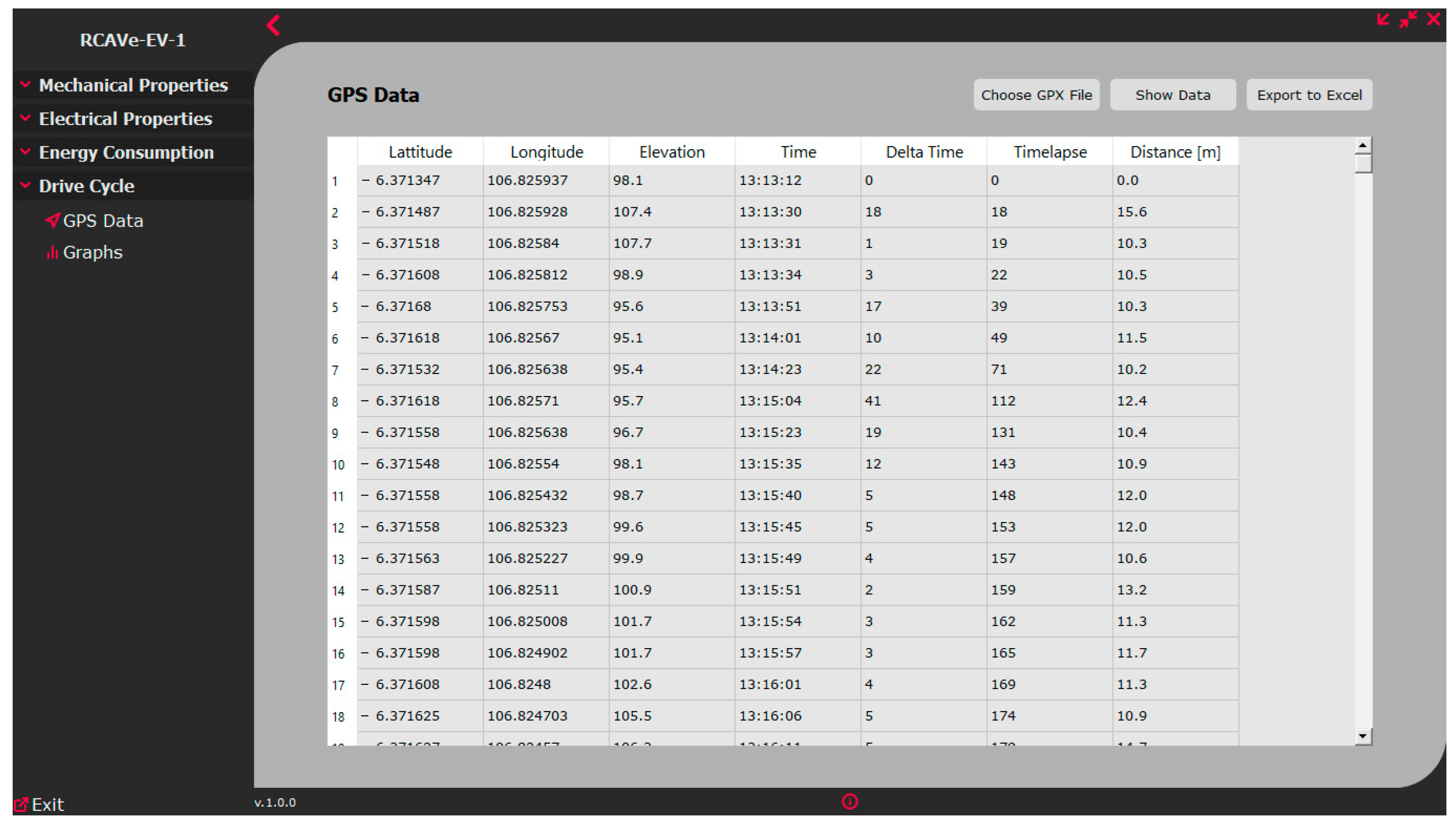Screen dimensions: 1456x825
Task: Click the red back chevron arrow
Action: tap(273, 25)
